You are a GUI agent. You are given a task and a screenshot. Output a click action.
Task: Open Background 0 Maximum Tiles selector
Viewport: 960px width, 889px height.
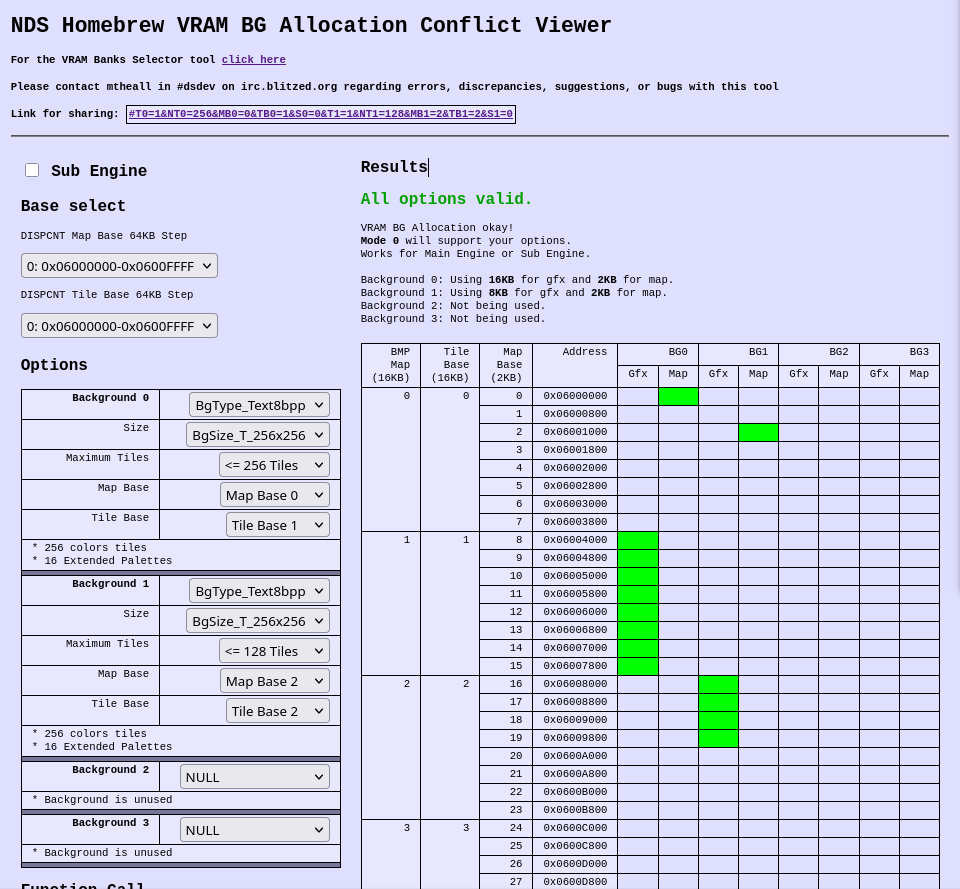pos(274,464)
